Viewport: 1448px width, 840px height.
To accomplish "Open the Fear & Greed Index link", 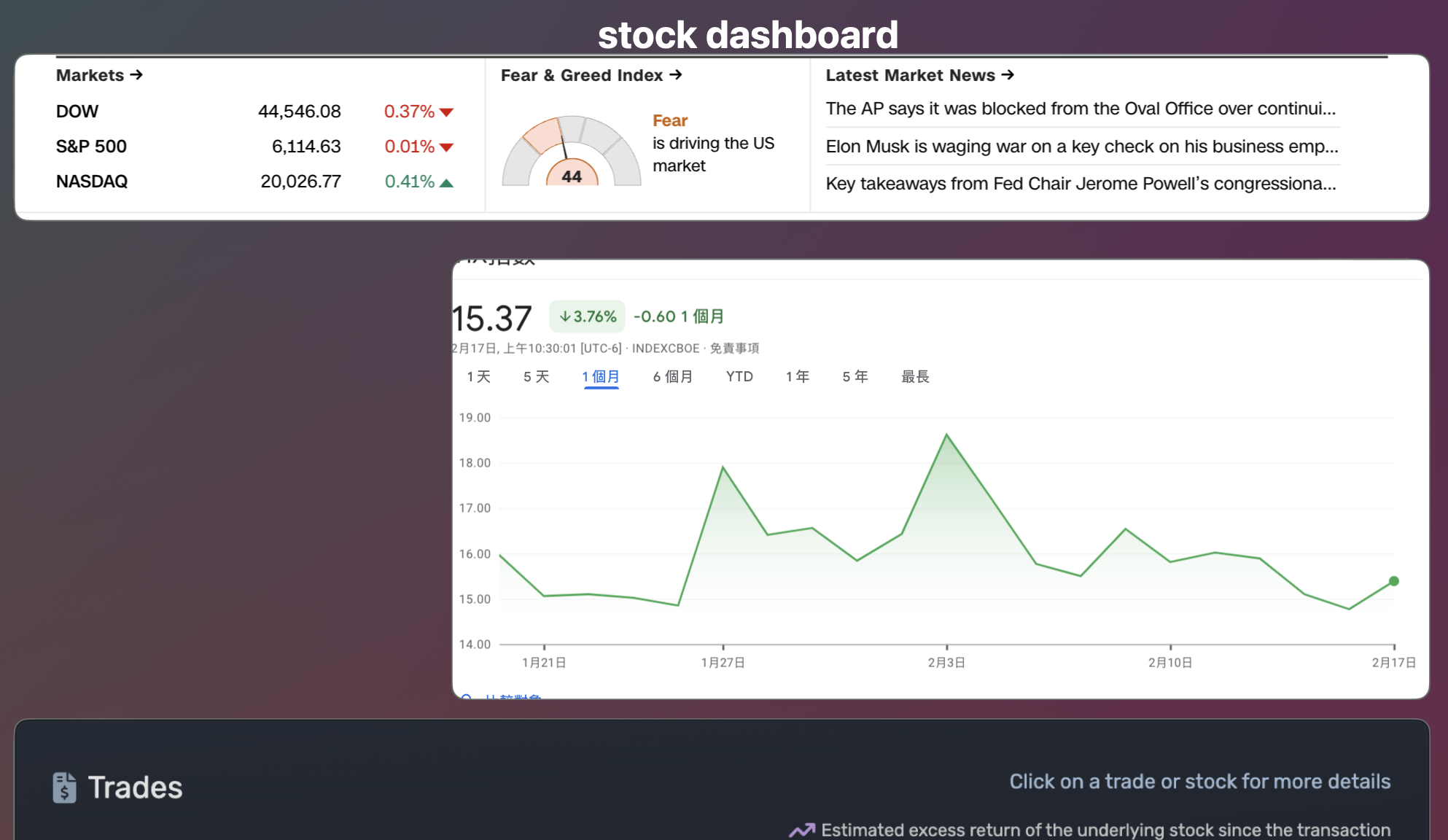I will (x=591, y=75).
